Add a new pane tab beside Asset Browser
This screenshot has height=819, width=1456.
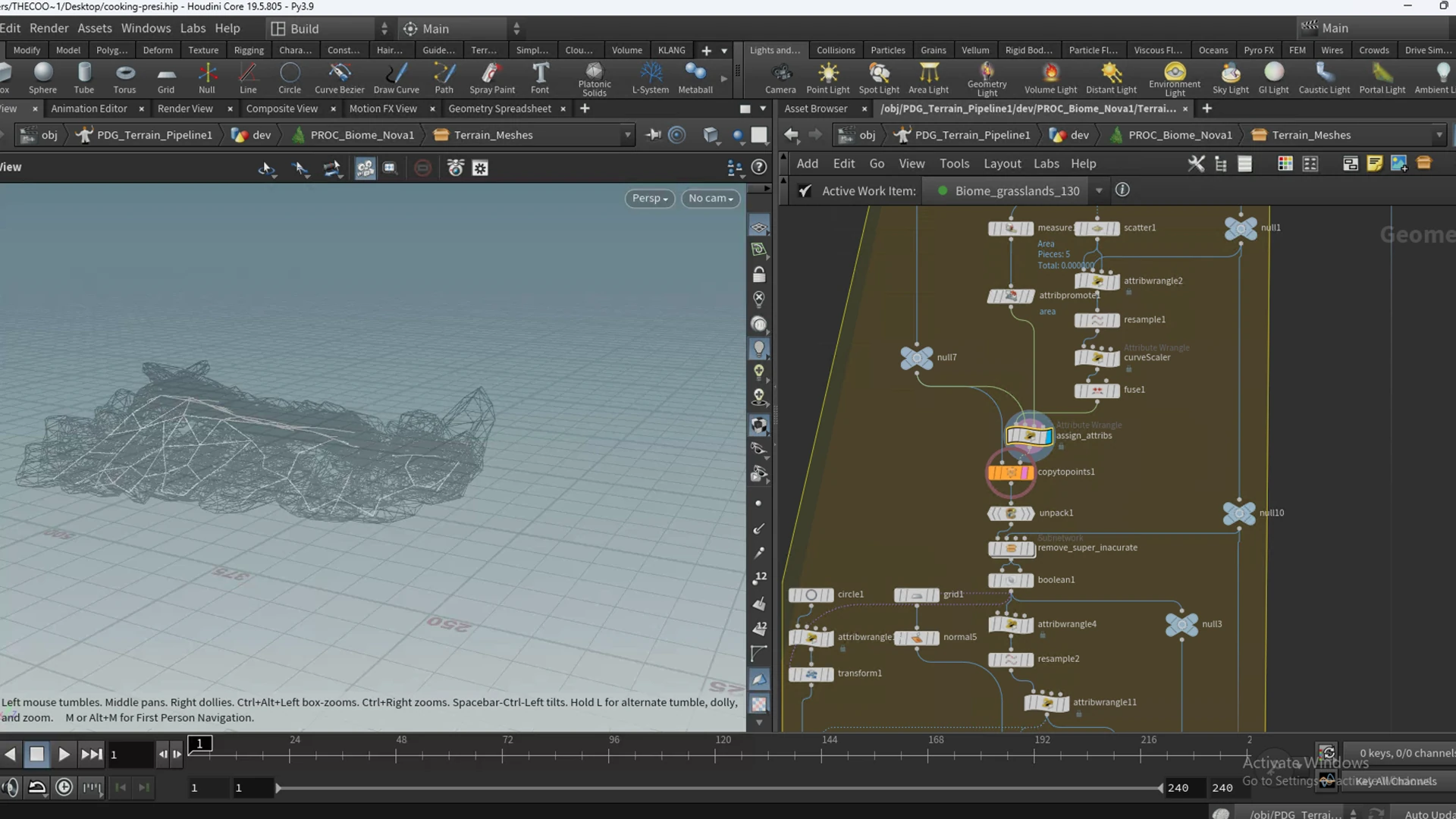click(1207, 108)
